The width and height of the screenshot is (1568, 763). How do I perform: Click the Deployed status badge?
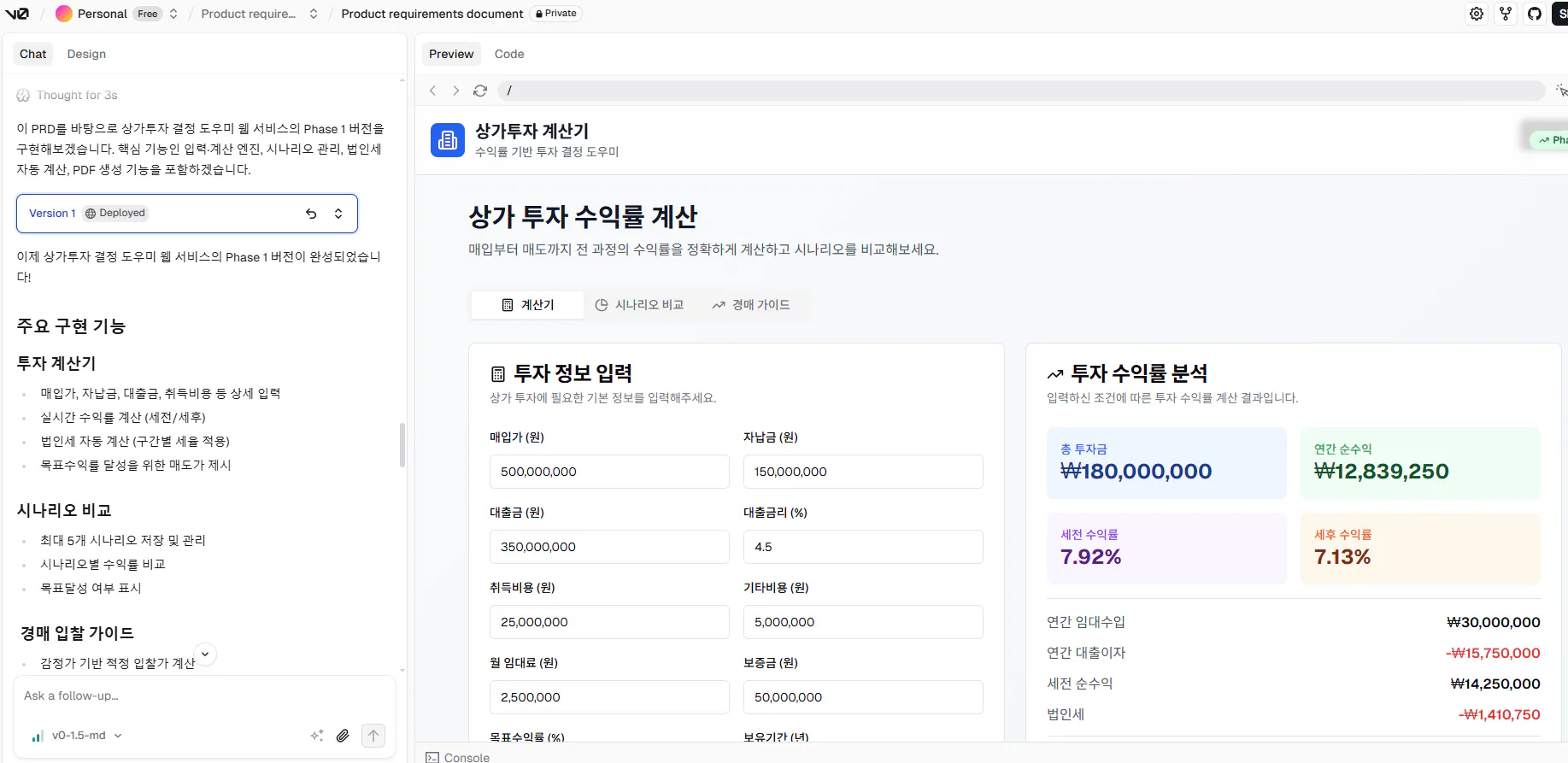click(115, 214)
